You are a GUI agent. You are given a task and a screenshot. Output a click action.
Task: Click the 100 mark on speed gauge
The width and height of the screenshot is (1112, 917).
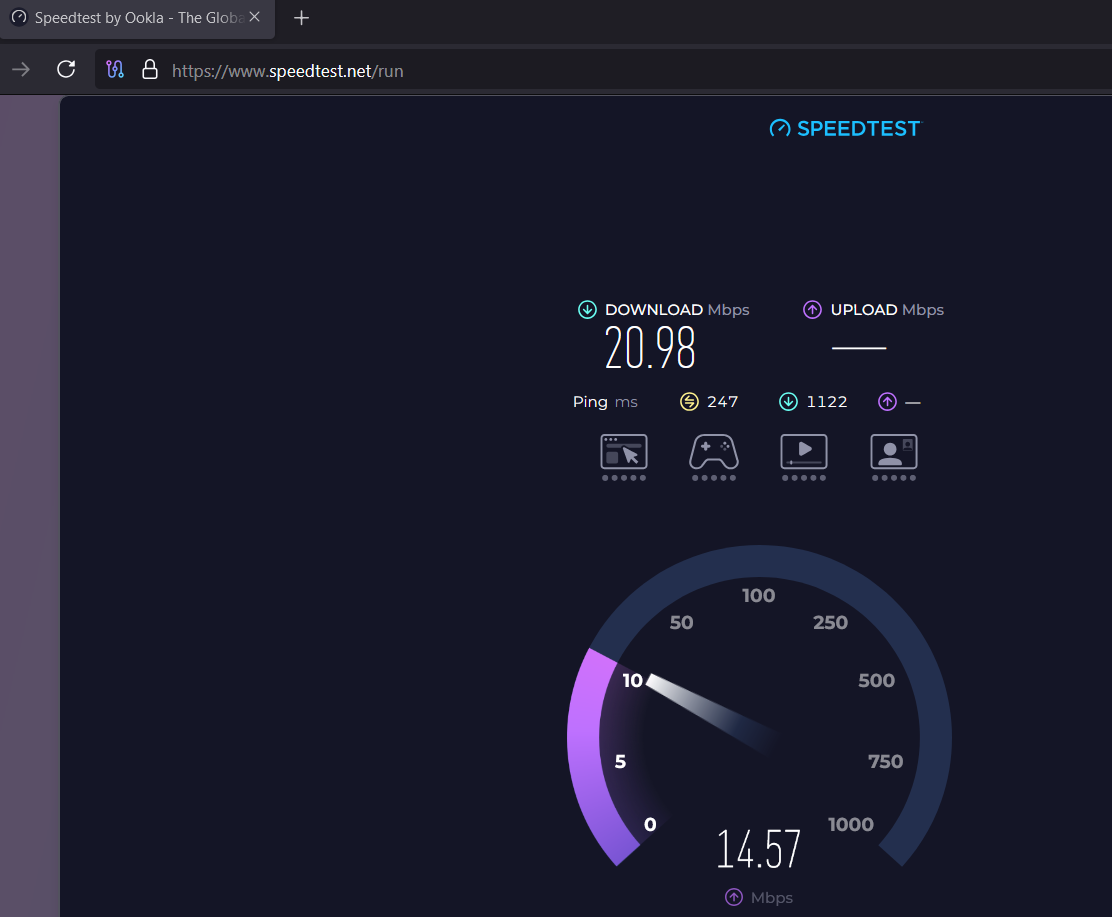759,596
